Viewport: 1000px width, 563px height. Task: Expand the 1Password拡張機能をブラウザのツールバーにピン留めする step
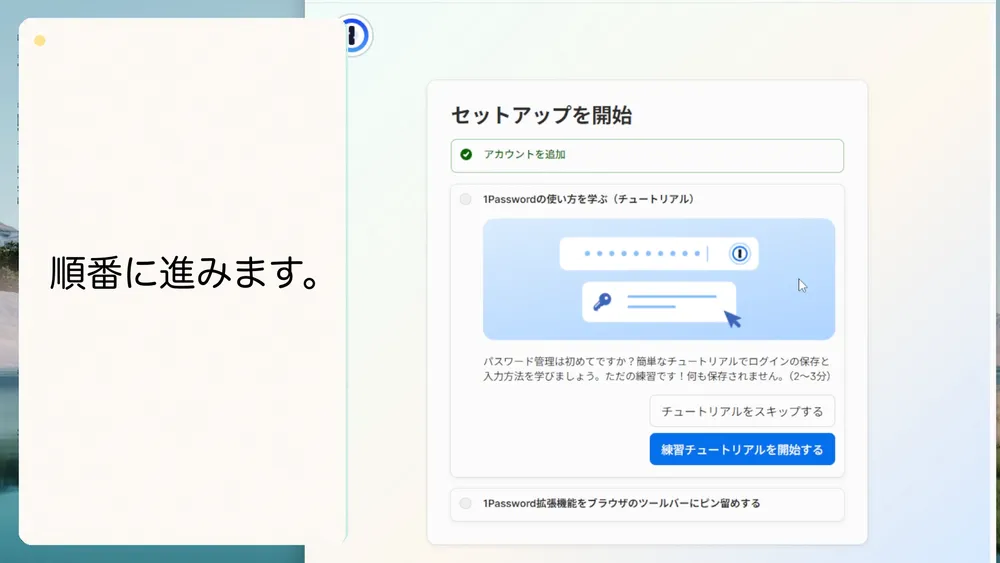coord(647,504)
